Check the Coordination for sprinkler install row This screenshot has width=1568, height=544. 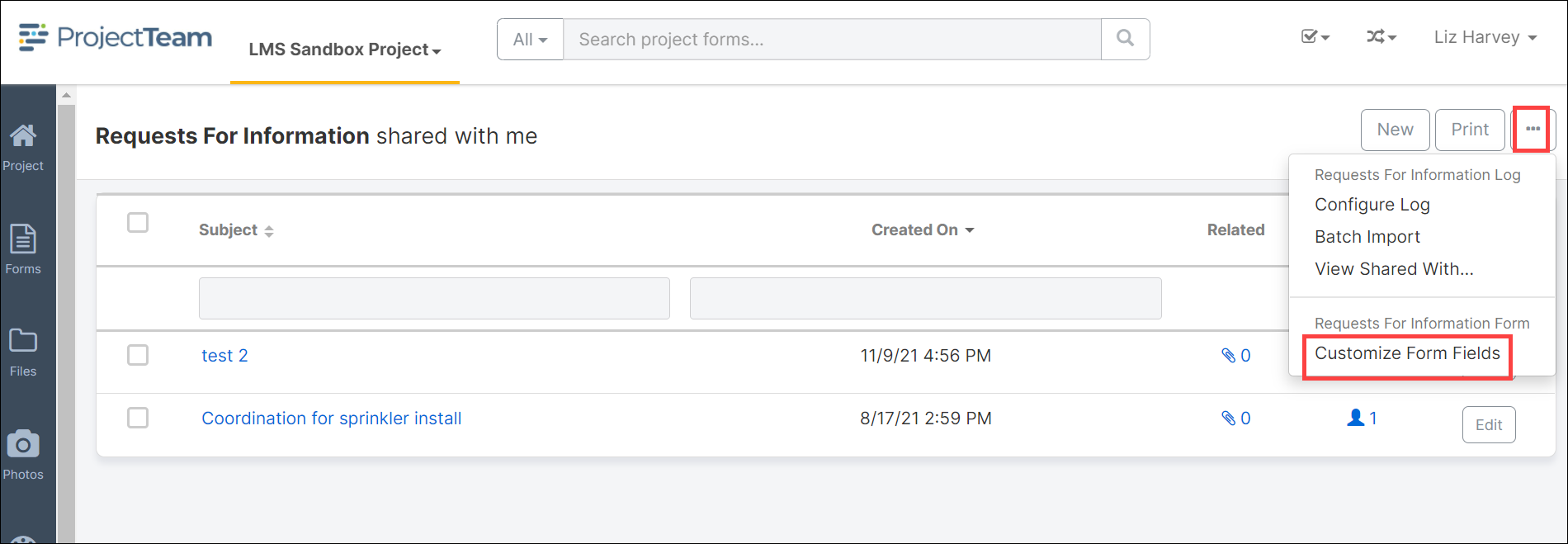coord(138,418)
